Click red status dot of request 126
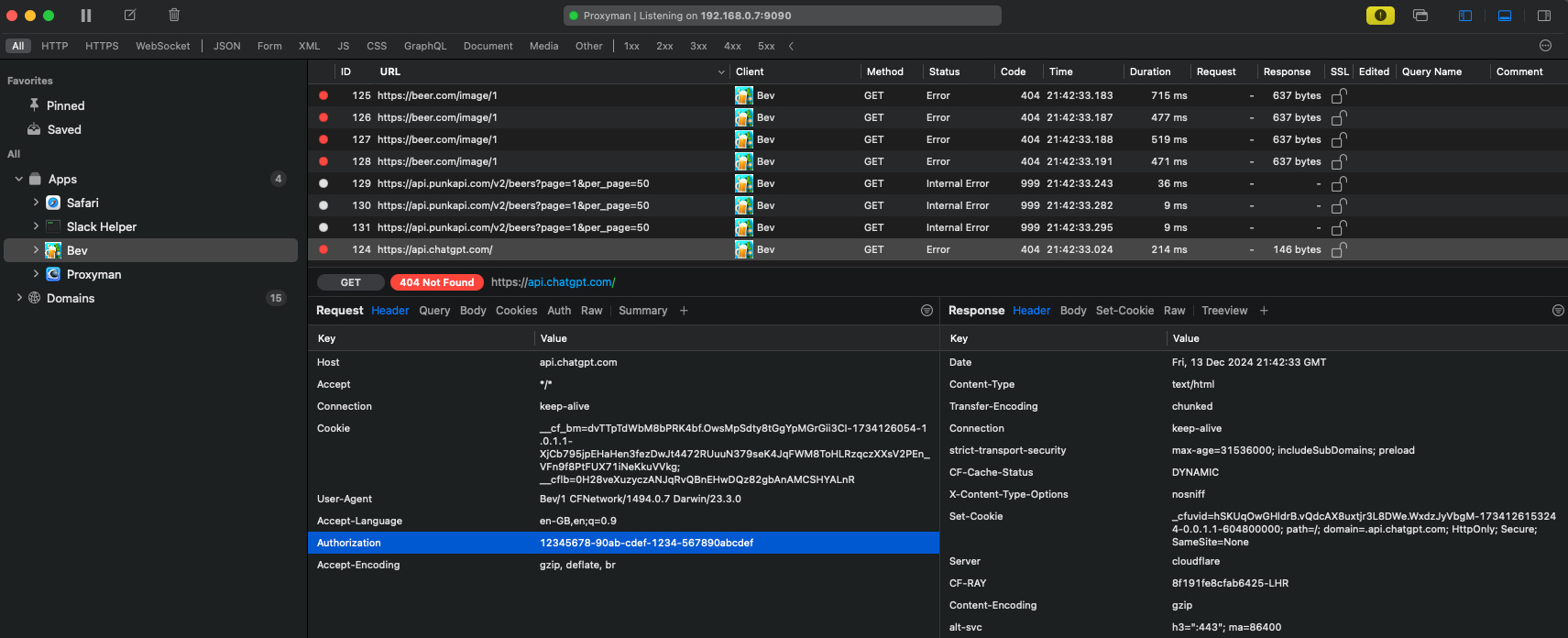This screenshot has height=638, width=1568. pyautogui.click(x=323, y=117)
